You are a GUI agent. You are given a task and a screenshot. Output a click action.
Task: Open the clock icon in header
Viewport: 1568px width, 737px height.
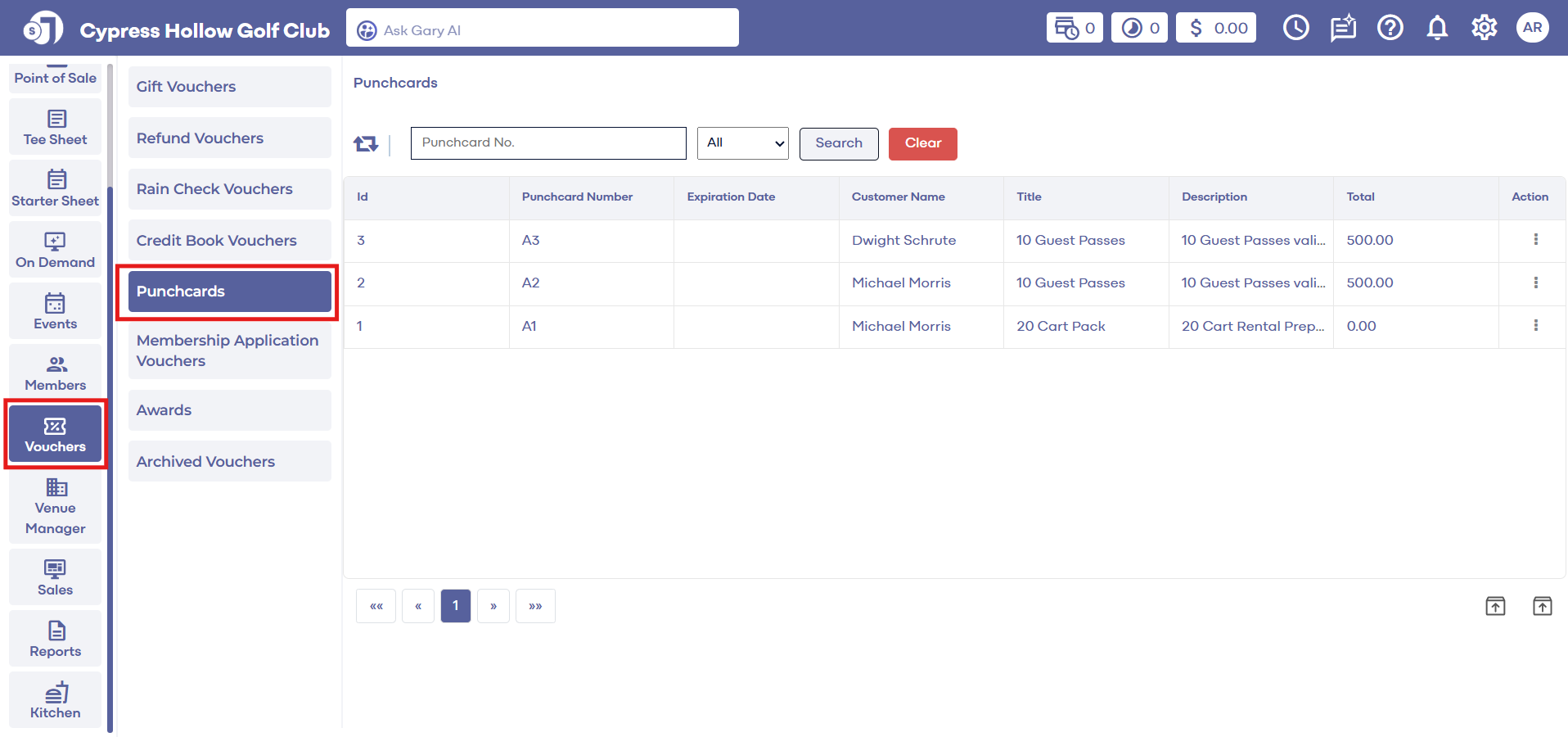click(x=1295, y=28)
